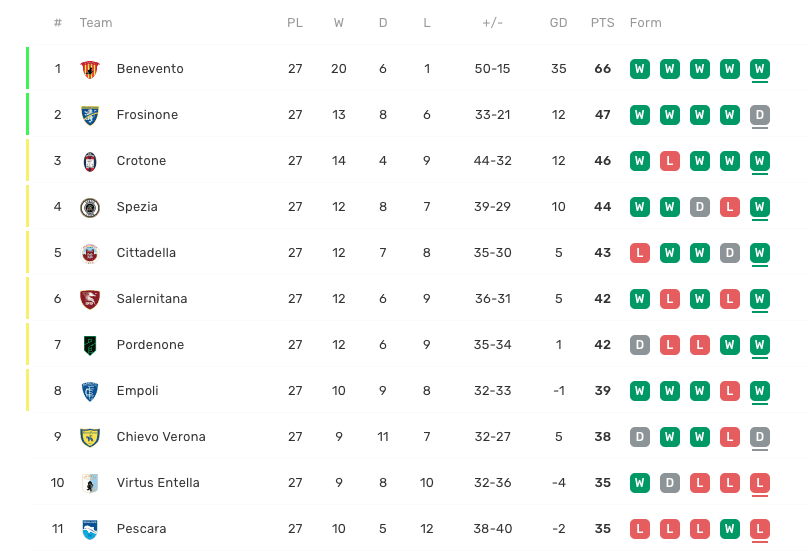Click Pordenone's first draw form badge
The width and height of the screenshot is (808, 552).
[x=640, y=345]
